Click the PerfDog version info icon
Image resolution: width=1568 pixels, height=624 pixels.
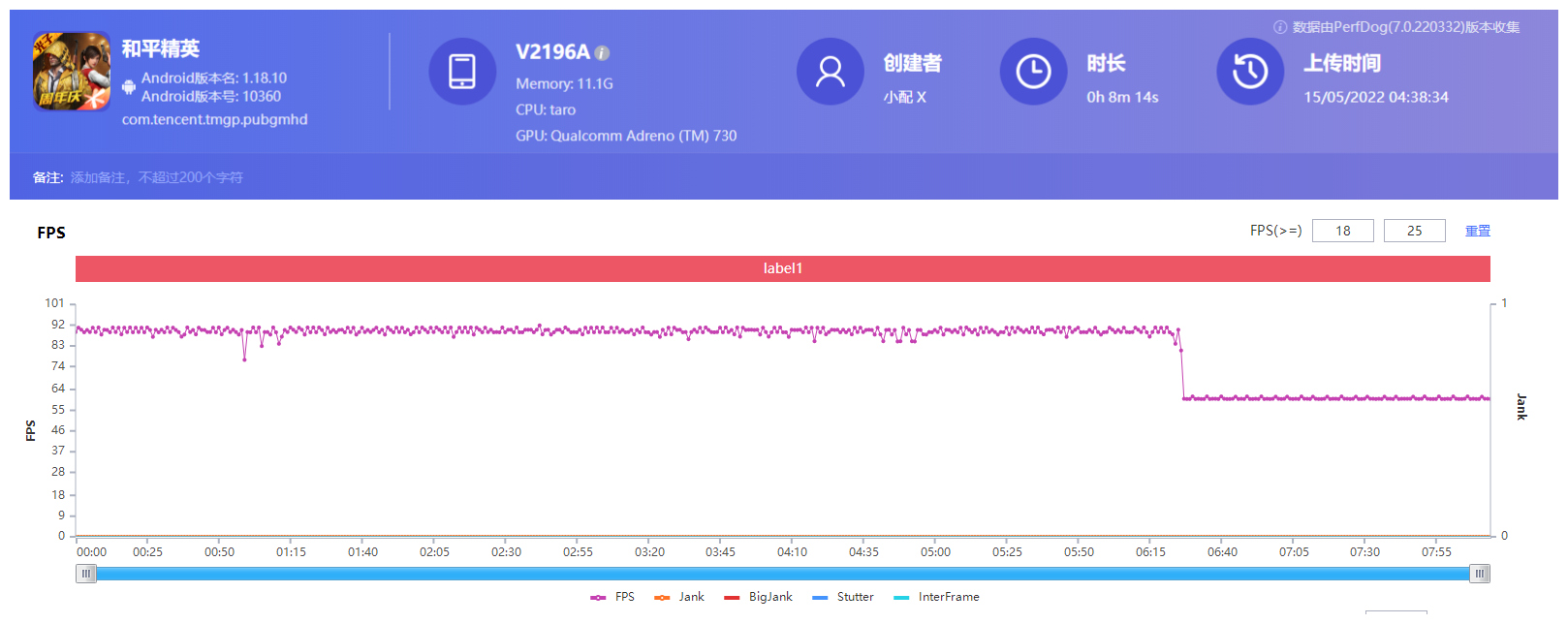pos(1280,27)
